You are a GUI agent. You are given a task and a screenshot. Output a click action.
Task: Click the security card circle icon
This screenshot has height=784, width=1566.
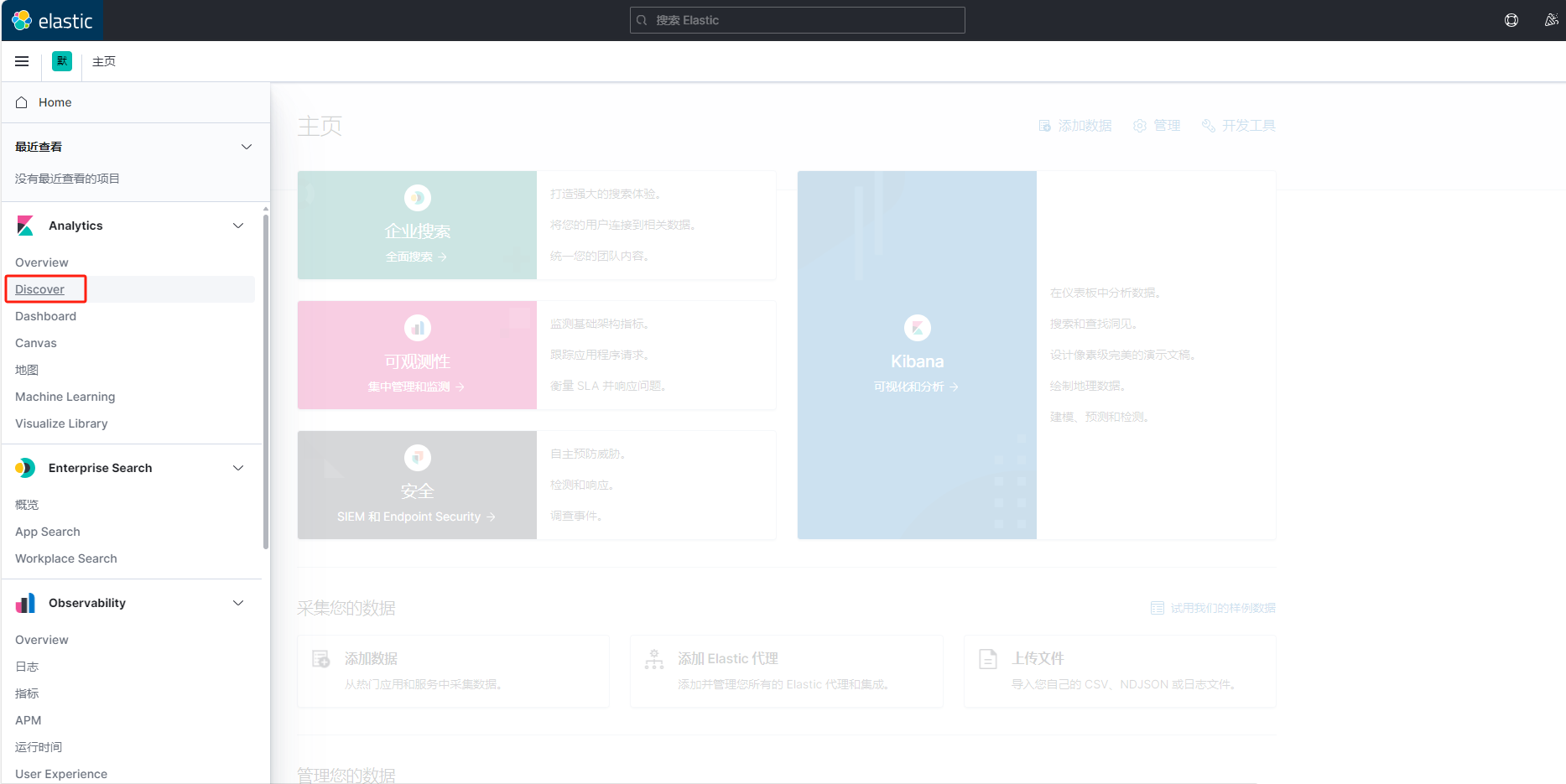418,458
